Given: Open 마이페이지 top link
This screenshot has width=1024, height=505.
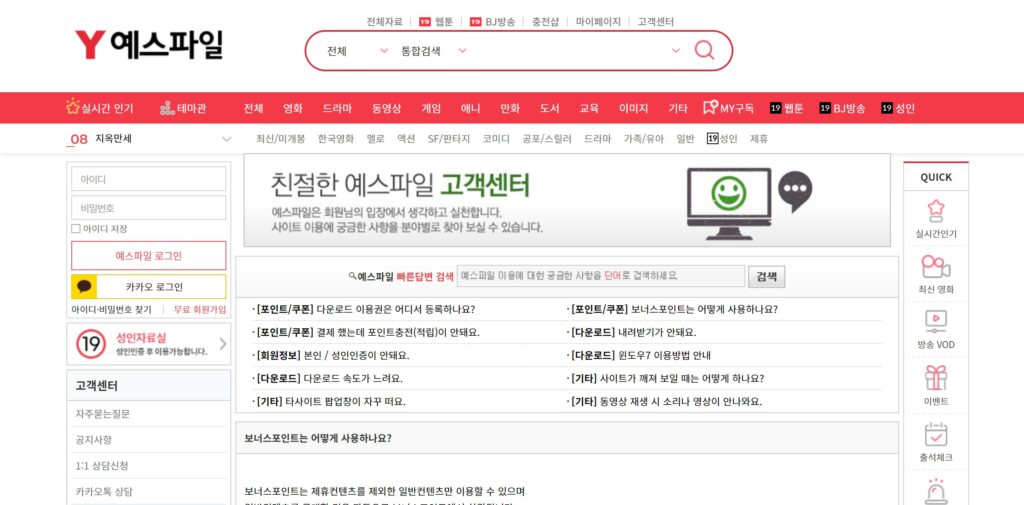Looking at the screenshot, I should (598, 22).
